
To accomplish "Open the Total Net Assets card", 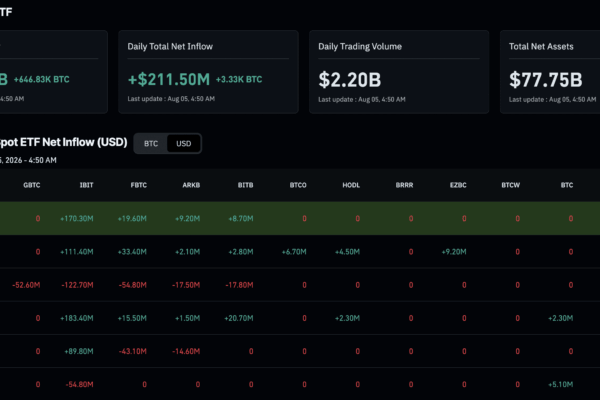I will click(x=550, y=72).
